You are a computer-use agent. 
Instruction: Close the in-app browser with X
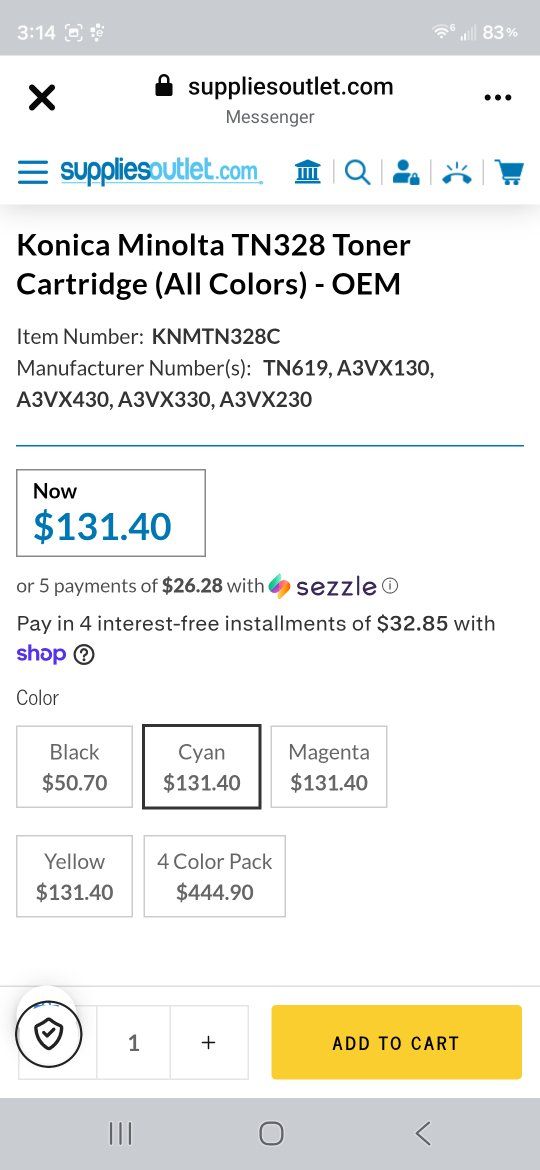[x=42, y=97]
